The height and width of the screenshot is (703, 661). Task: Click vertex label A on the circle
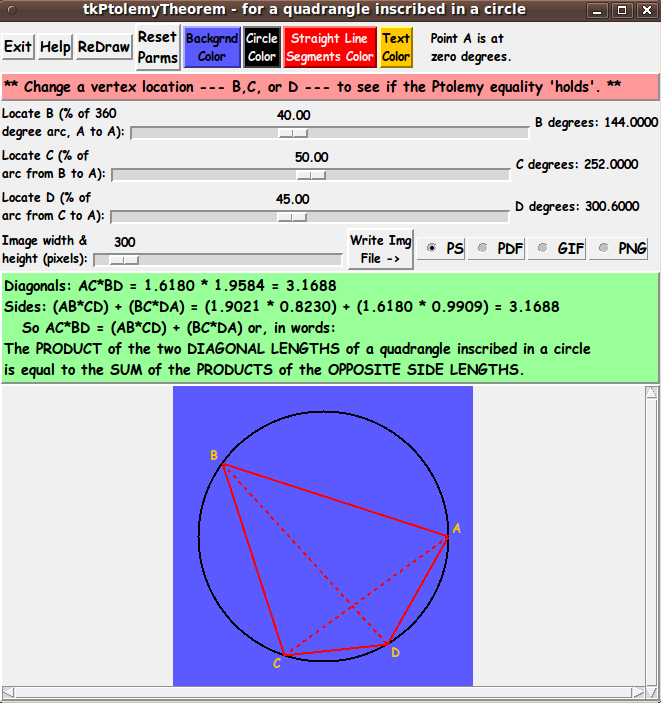[457, 528]
